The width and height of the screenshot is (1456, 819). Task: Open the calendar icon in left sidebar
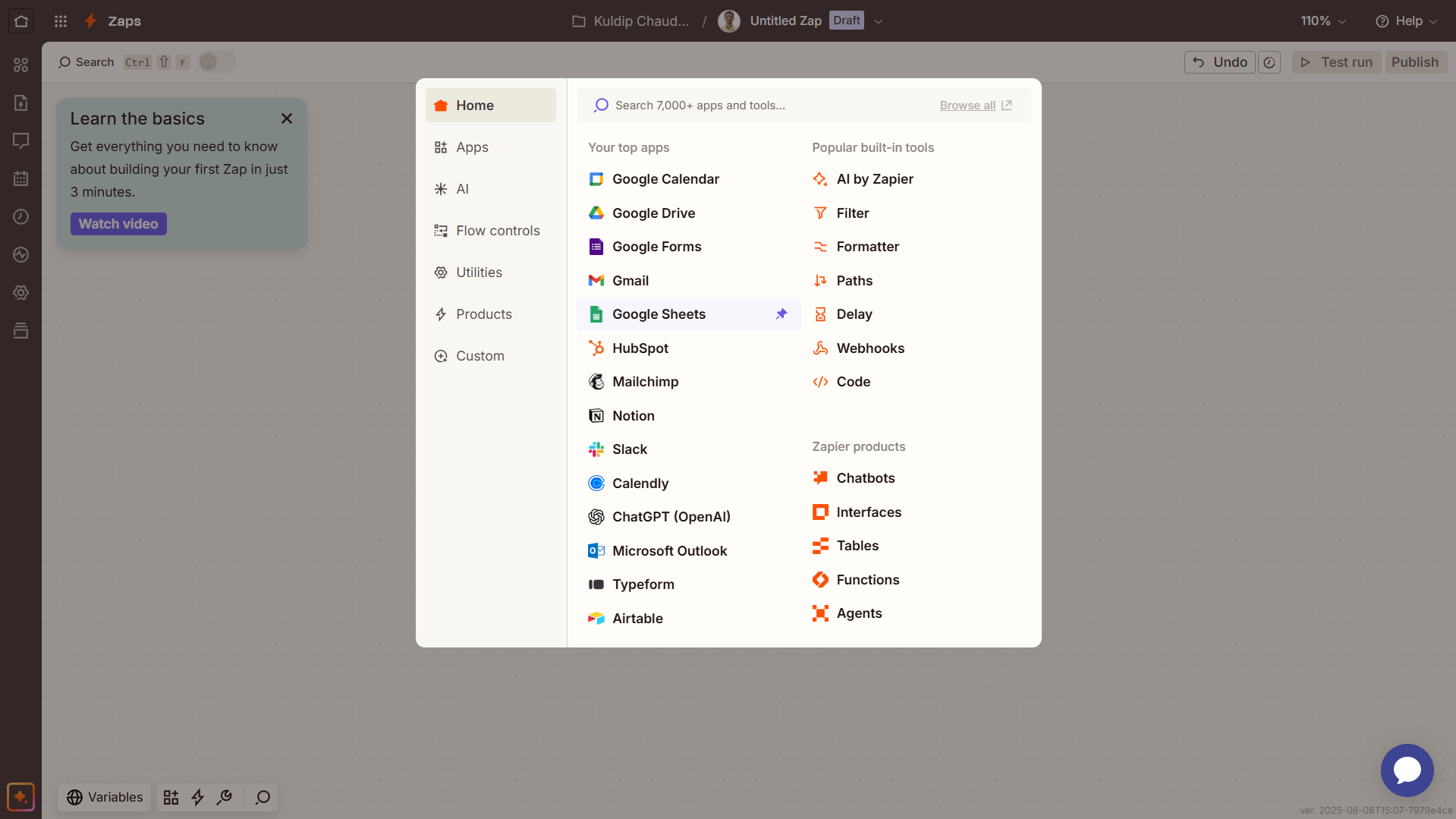pos(20,179)
